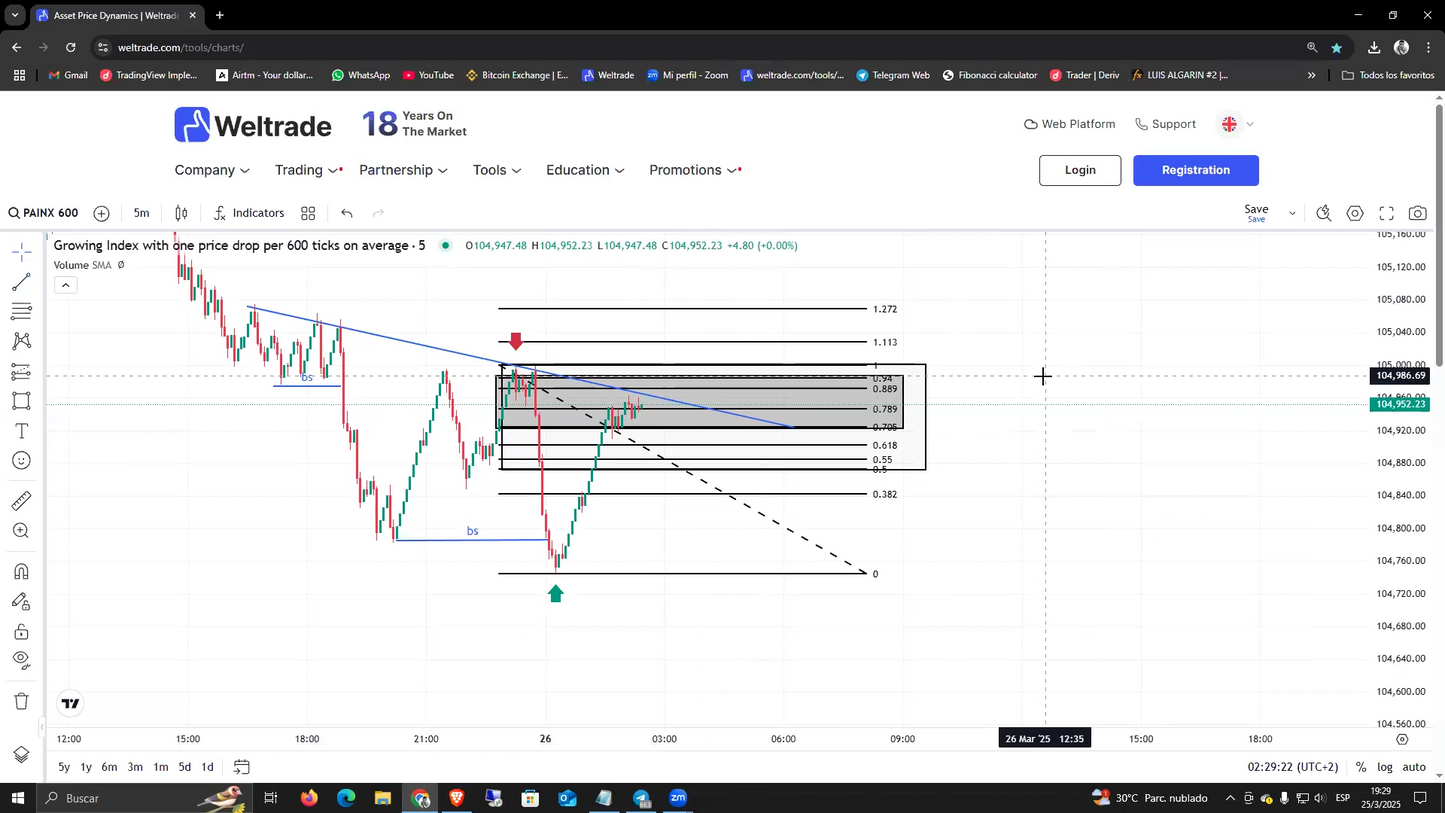
Task: Hide all drawings with the eye icon
Action: pos(22,660)
